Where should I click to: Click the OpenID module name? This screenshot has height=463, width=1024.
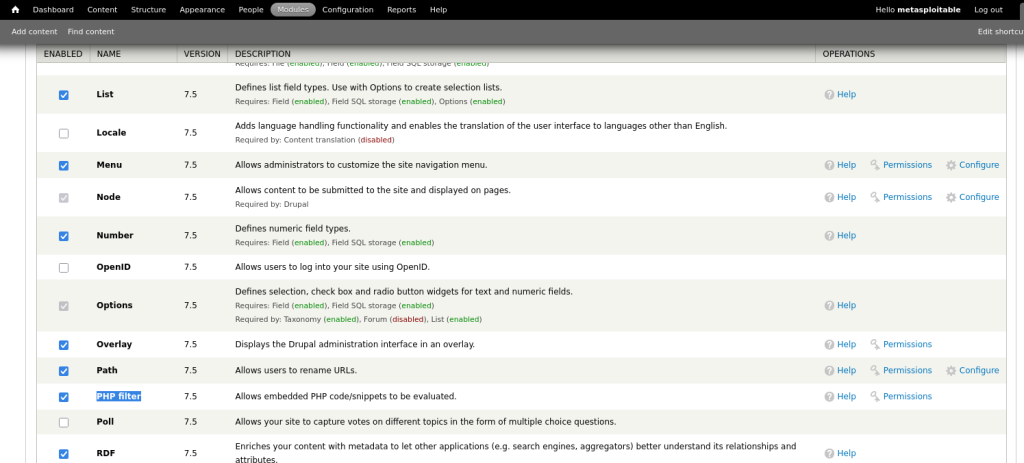tap(114, 267)
